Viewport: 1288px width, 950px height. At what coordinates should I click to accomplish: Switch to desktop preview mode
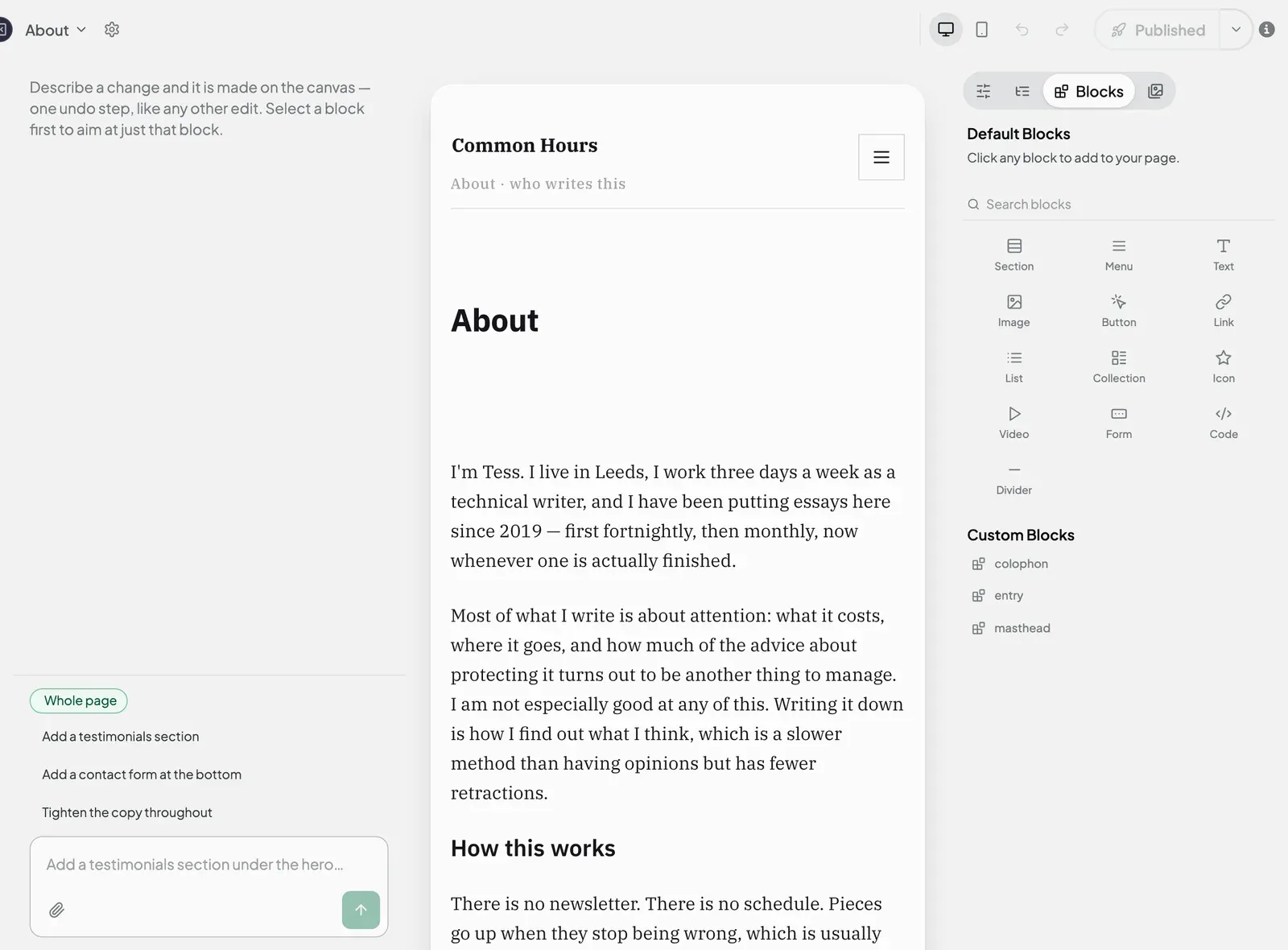click(x=946, y=30)
